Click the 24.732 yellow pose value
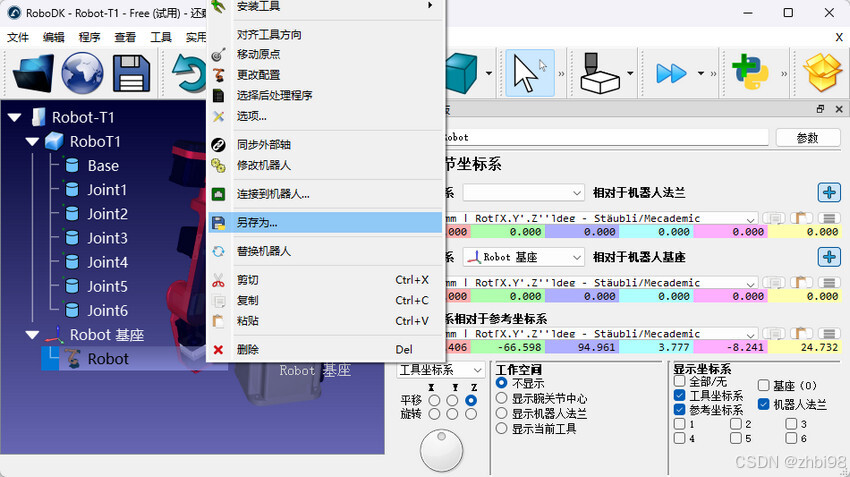The height and width of the screenshot is (477, 850). coord(804,347)
